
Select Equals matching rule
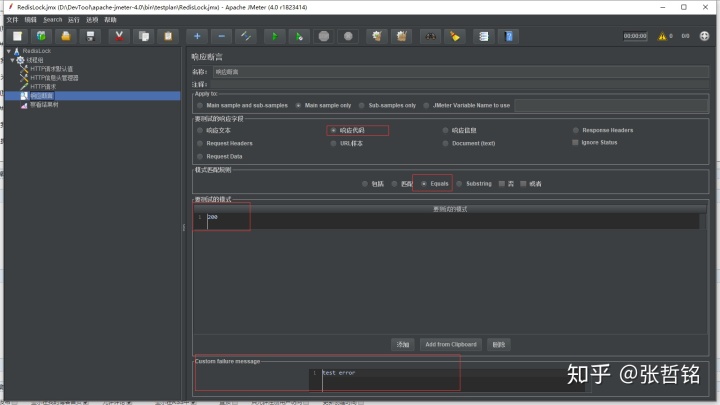click(434, 184)
